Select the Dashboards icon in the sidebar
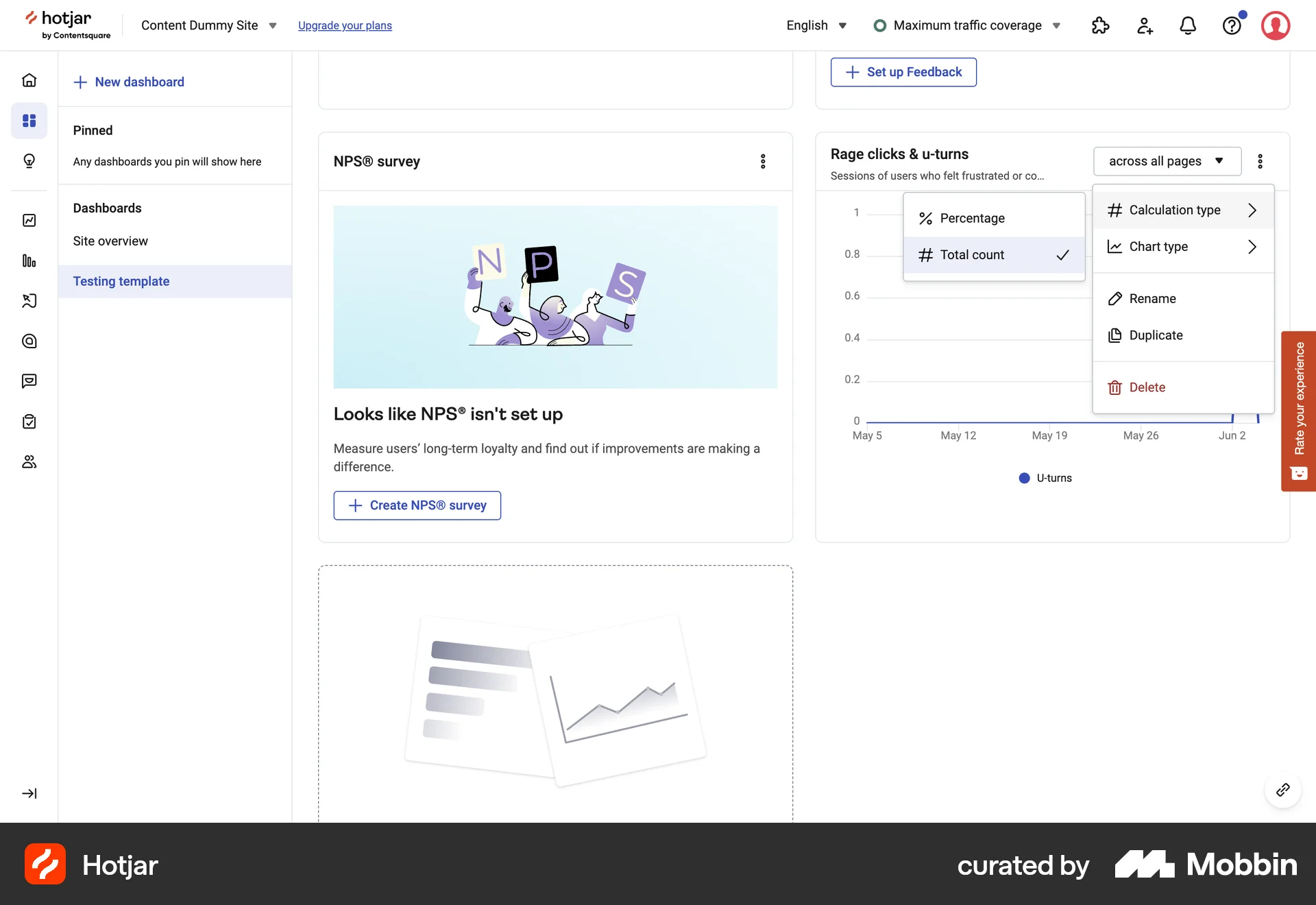Viewport: 1316px width, 905px height. tap(29, 121)
